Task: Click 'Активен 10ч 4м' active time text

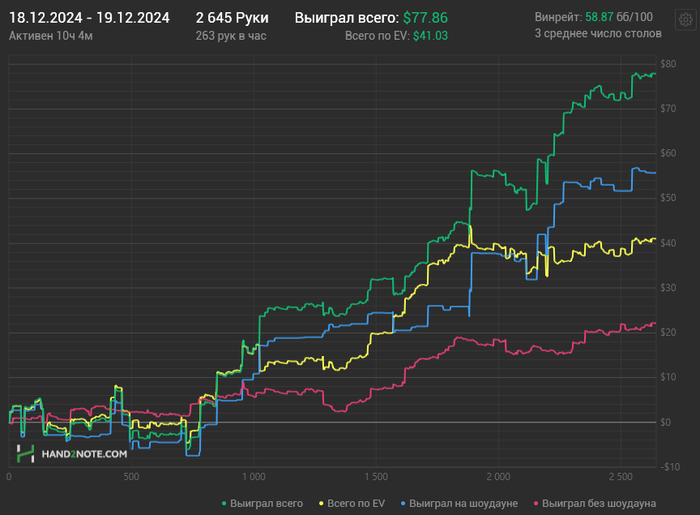Action: coord(51,36)
